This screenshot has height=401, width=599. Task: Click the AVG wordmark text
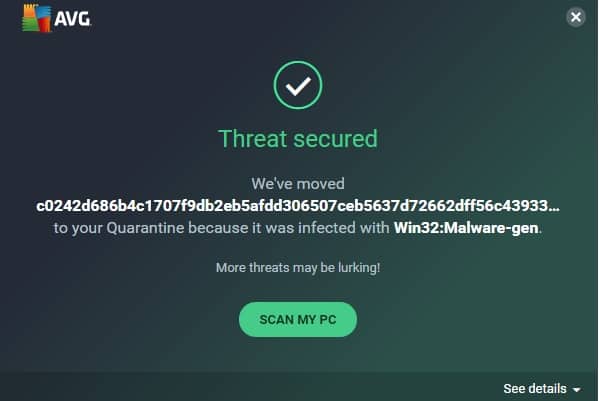pyautogui.click(x=72, y=19)
